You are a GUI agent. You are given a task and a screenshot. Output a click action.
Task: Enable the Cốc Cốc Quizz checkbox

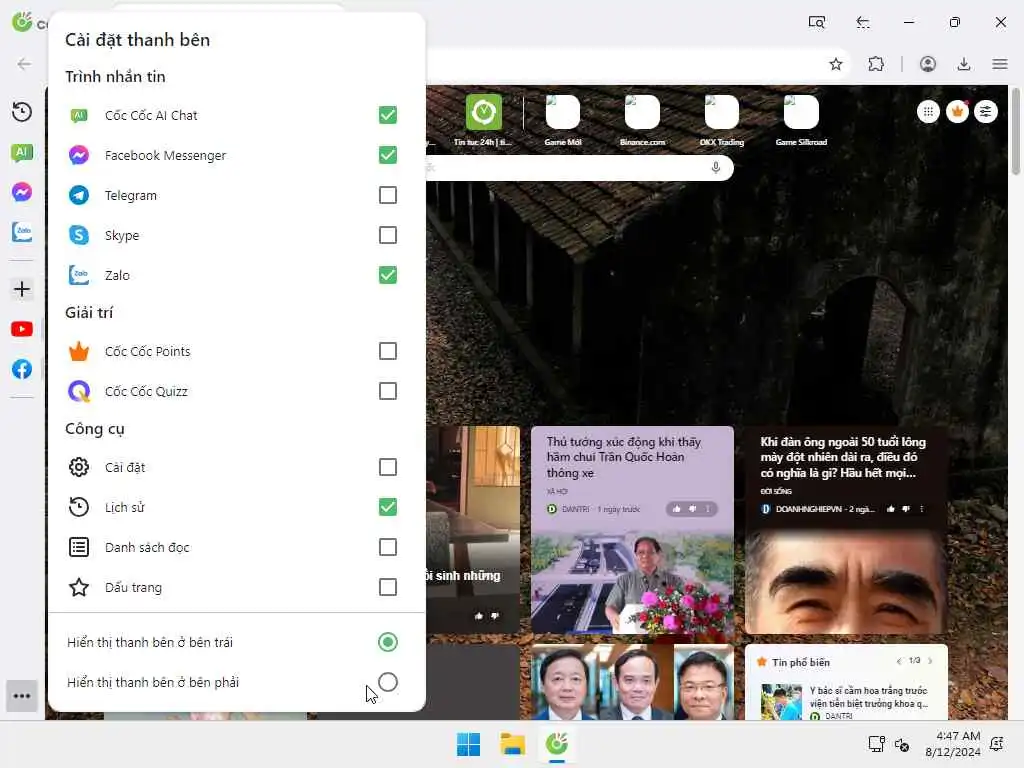[388, 391]
